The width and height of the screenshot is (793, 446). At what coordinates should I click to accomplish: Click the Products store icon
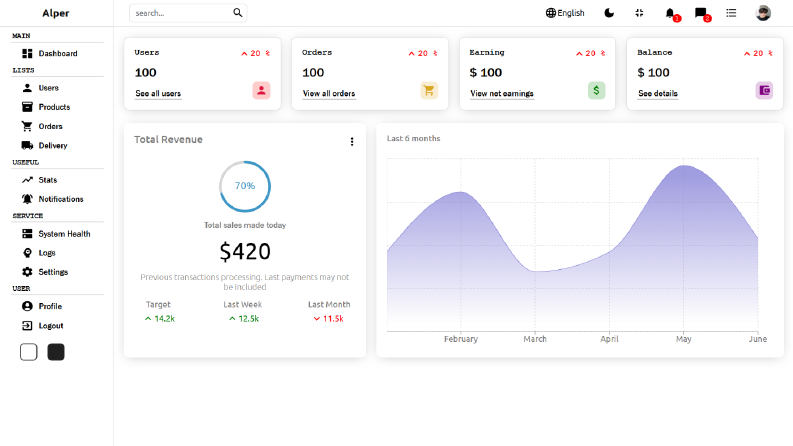[27, 107]
